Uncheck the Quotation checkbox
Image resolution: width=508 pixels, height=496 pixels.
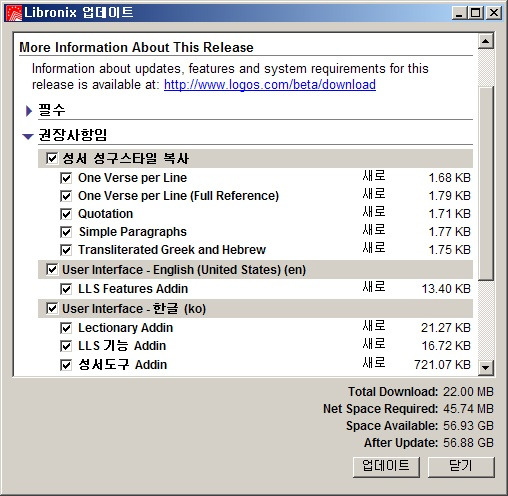click(66, 214)
